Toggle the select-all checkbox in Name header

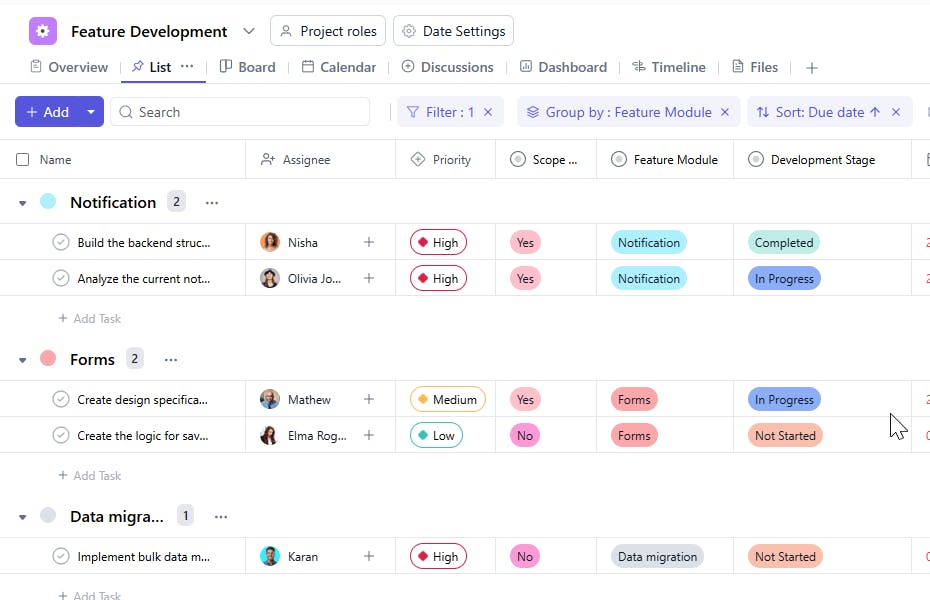[23, 159]
